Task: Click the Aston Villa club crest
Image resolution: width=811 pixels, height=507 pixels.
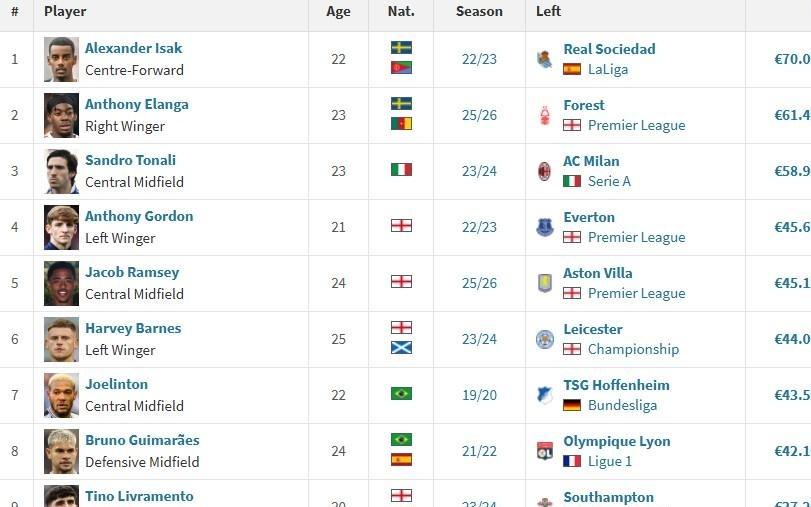Action: tap(544, 283)
